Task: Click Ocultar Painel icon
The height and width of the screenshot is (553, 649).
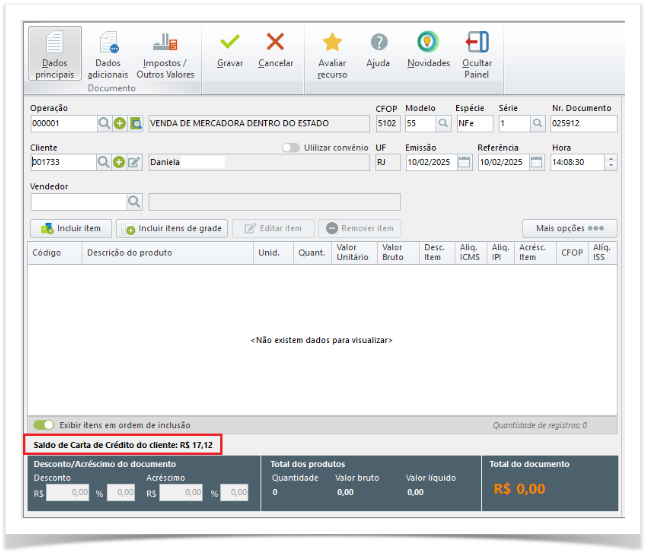Action: (477, 42)
